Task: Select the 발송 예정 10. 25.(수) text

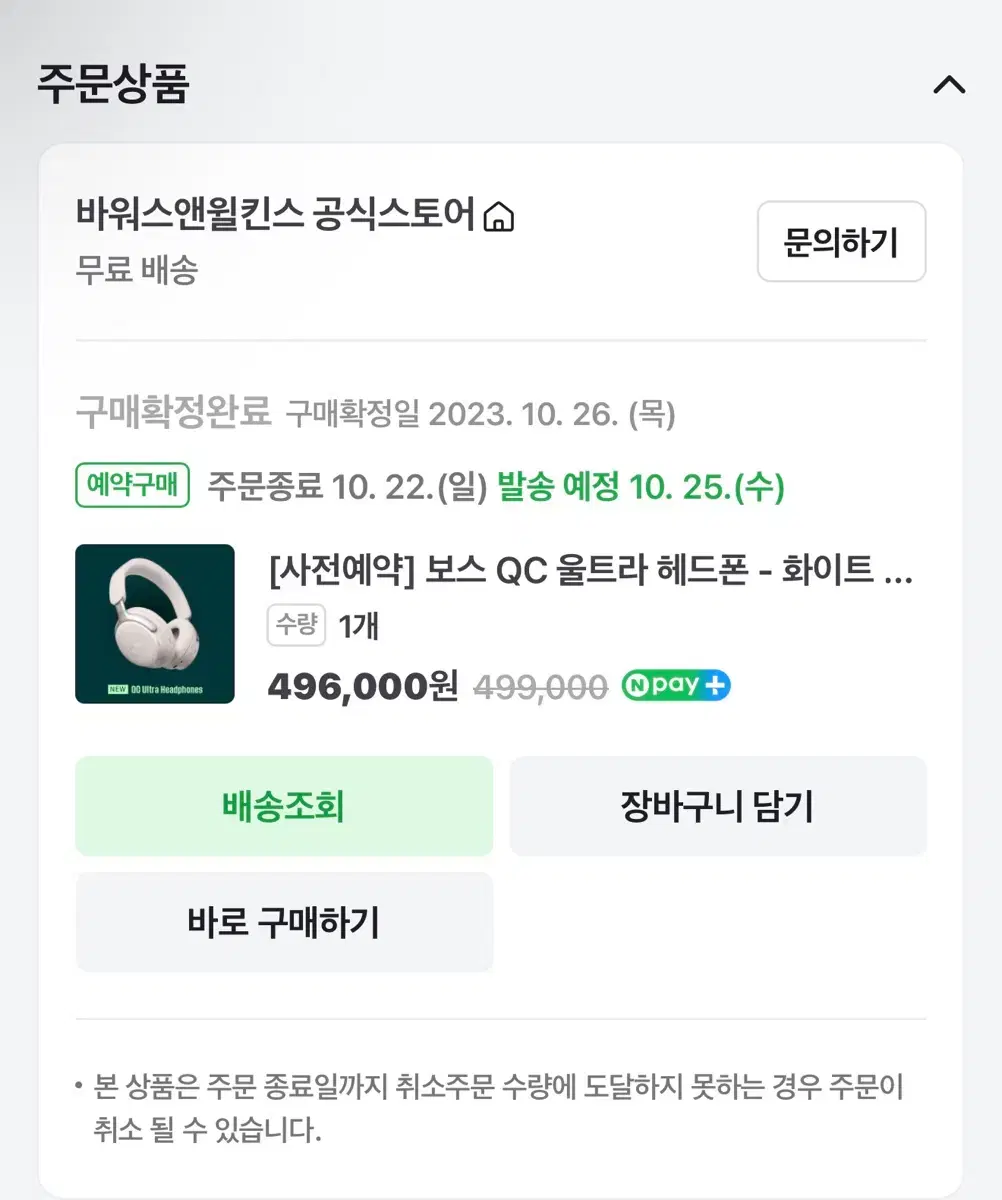Action: click(x=641, y=488)
